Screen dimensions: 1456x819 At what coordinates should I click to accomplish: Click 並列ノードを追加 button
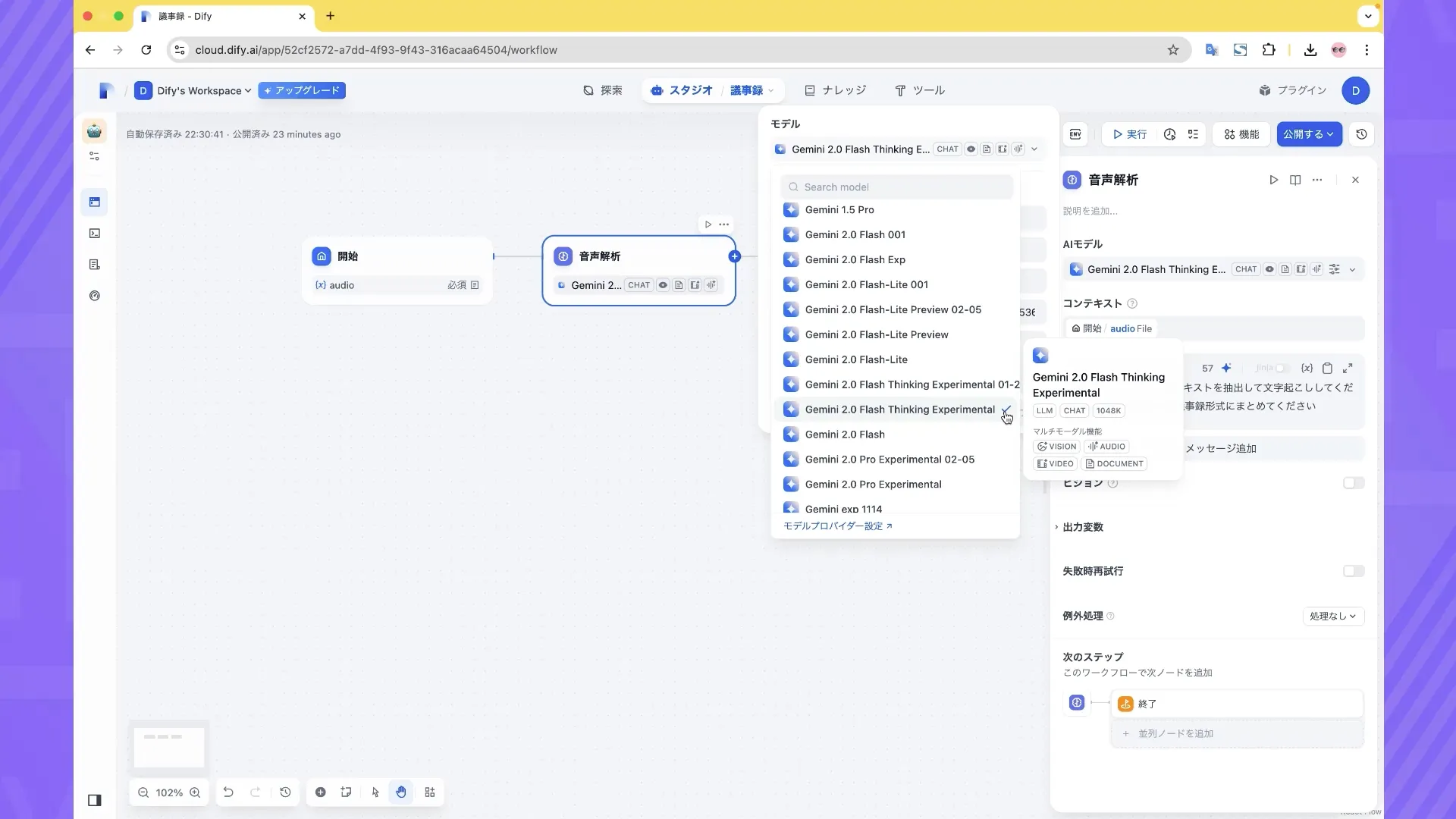coord(1237,734)
